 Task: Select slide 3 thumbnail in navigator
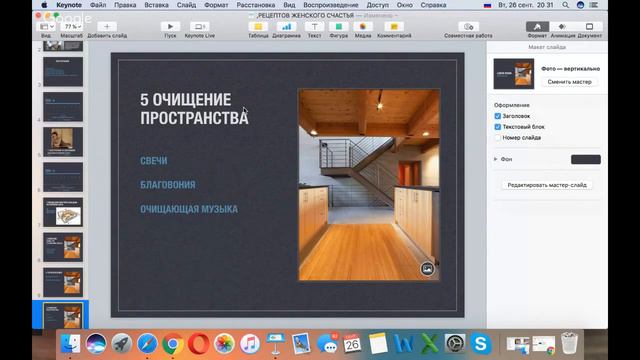point(63,71)
